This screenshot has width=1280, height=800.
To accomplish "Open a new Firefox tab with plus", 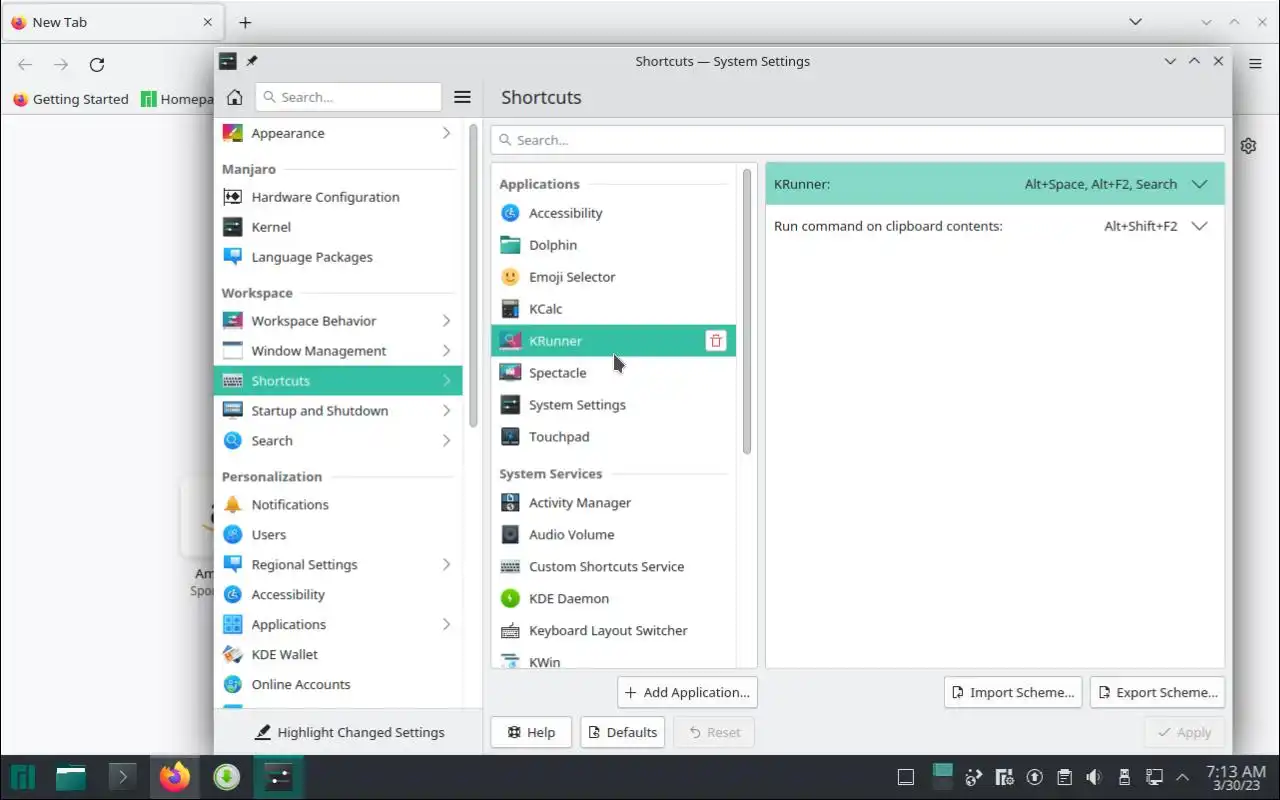I will pyautogui.click(x=245, y=22).
